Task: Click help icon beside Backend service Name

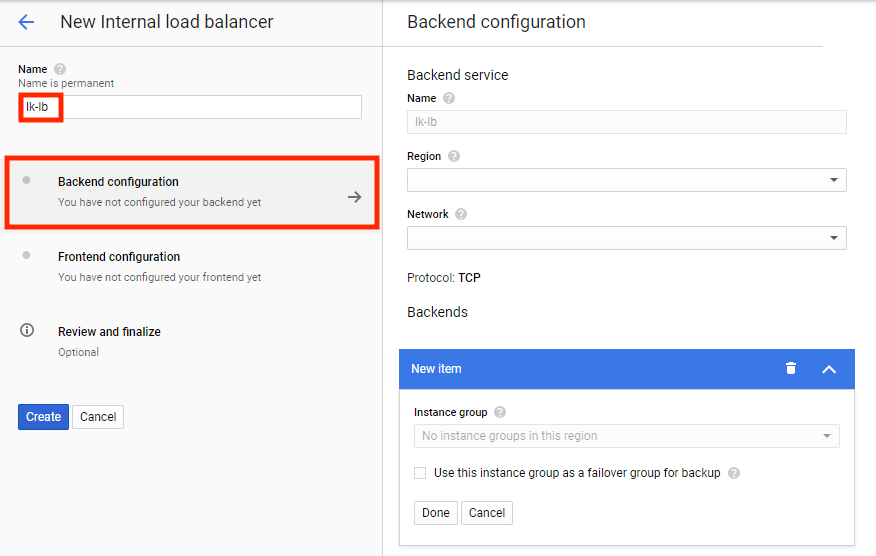Action: coord(449,98)
